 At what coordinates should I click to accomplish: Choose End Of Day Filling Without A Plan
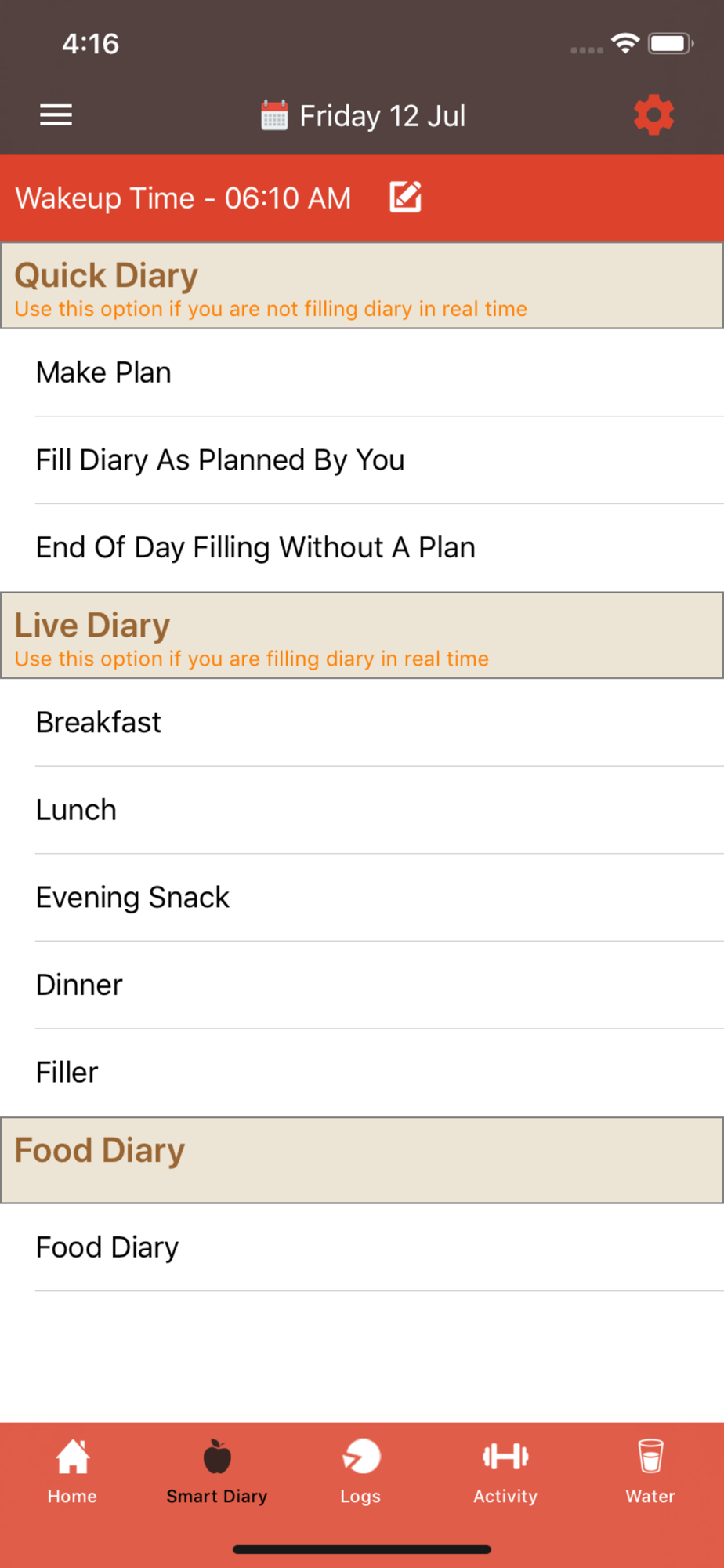(362, 548)
